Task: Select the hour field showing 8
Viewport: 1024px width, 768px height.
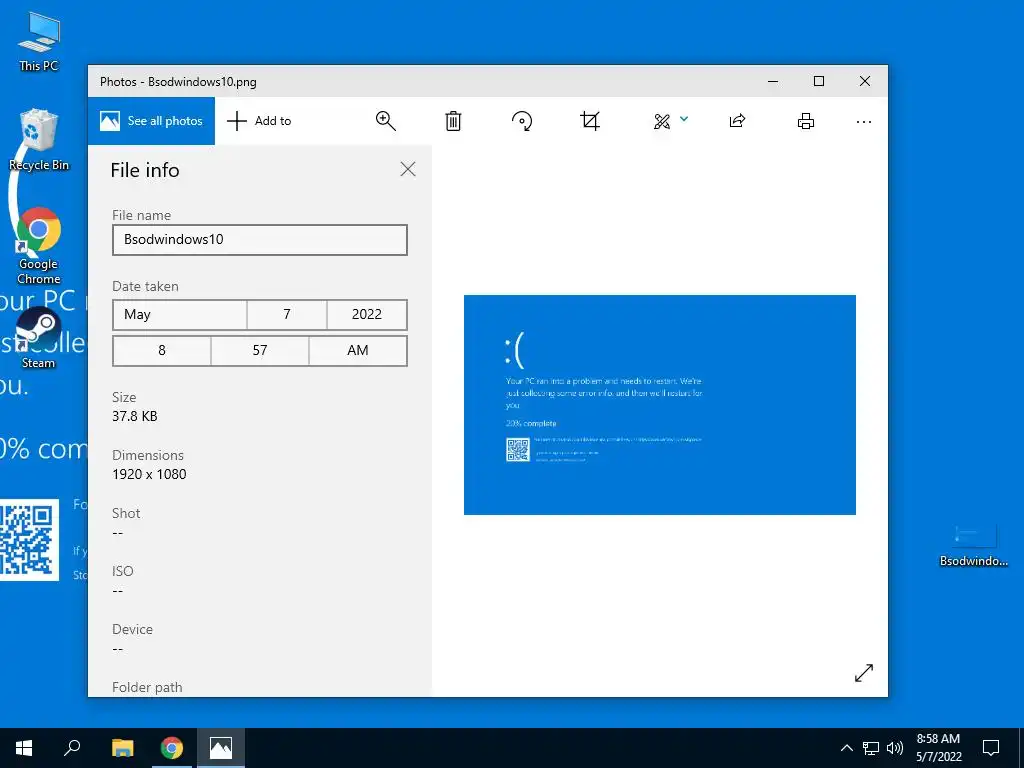Action: [x=161, y=351]
